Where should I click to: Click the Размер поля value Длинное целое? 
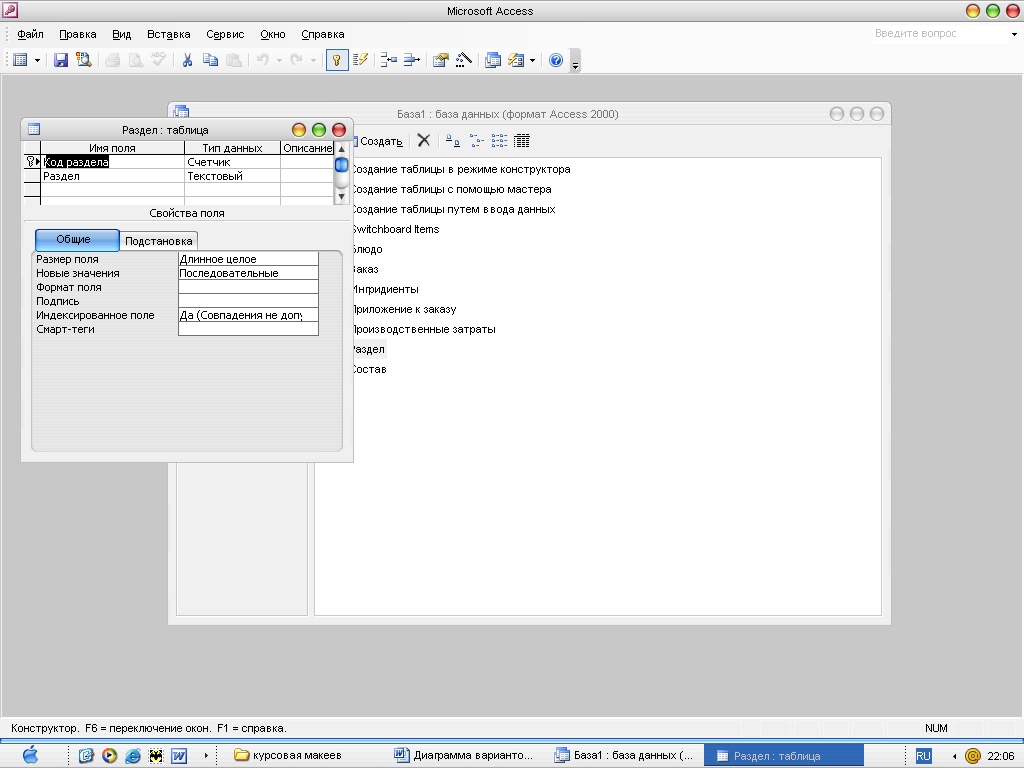(x=248, y=259)
